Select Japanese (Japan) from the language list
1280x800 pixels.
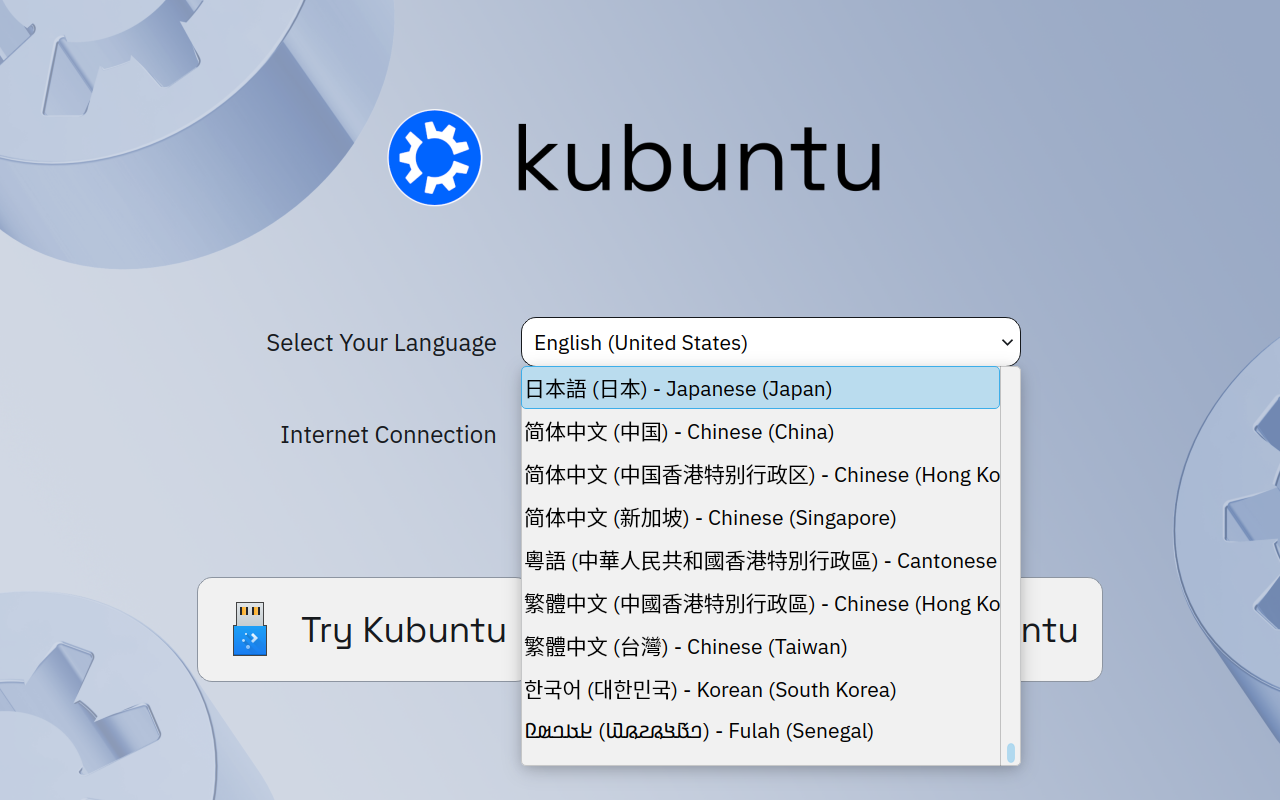[x=760, y=388]
